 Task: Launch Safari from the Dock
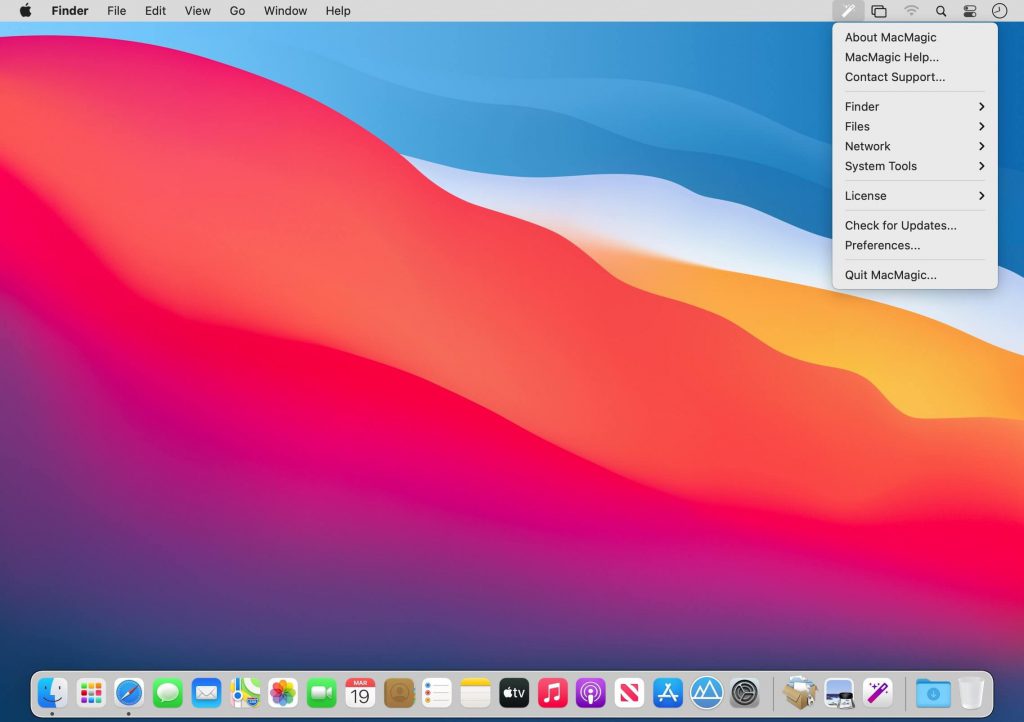pos(128,691)
